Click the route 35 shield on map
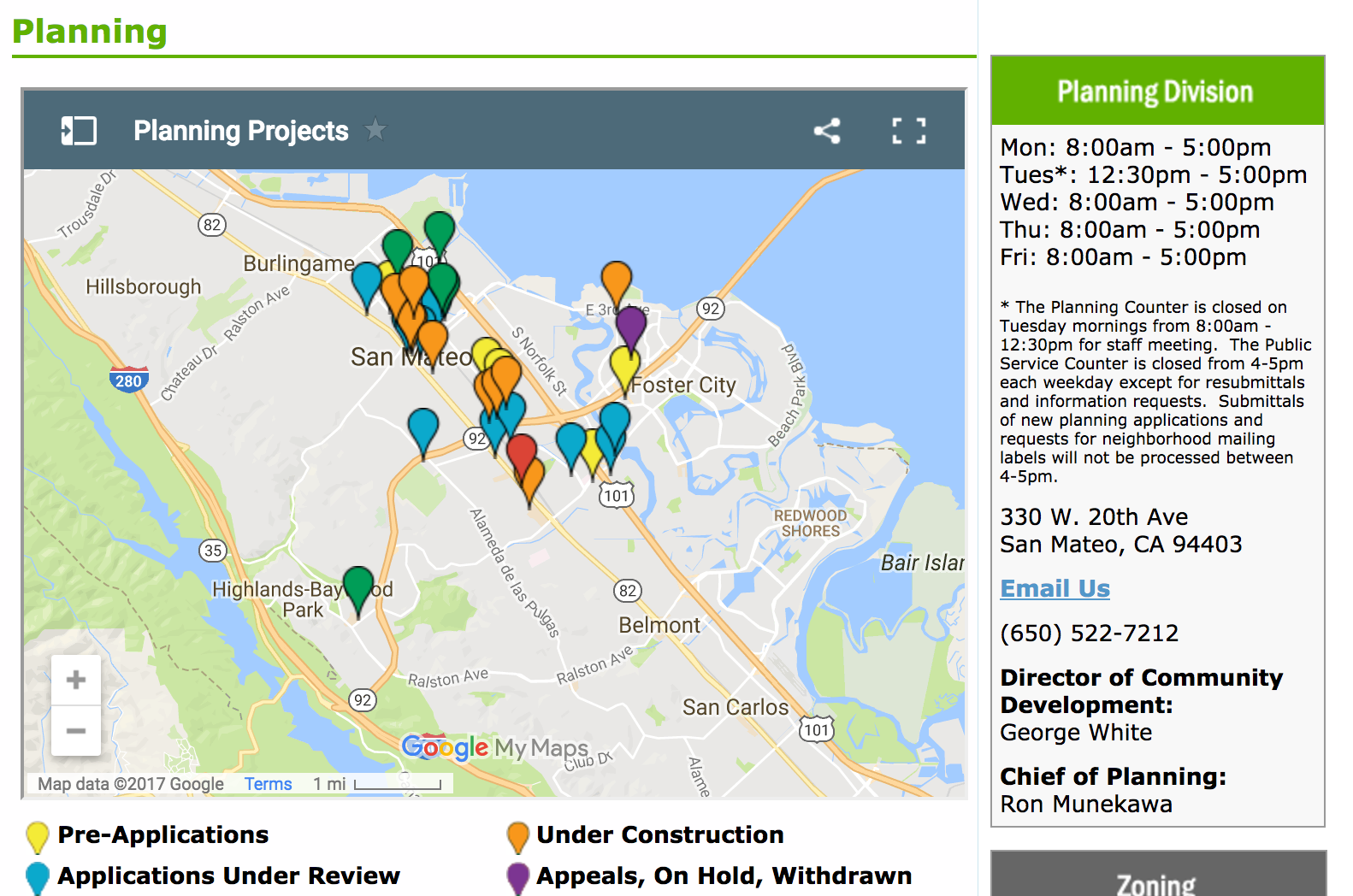1353x896 pixels. coord(213,551)
